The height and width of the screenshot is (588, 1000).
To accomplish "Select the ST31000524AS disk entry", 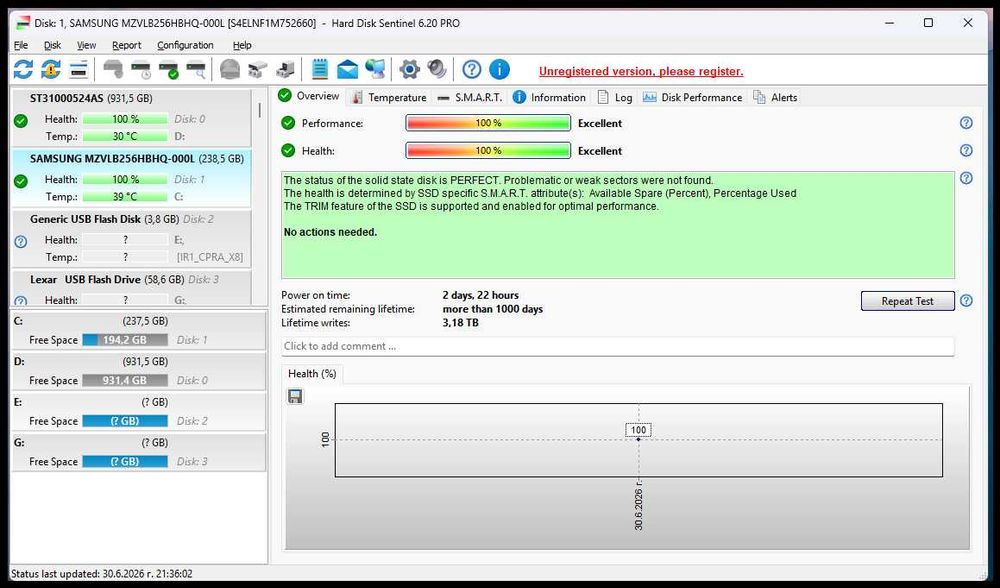I will (x=131, y=118).
